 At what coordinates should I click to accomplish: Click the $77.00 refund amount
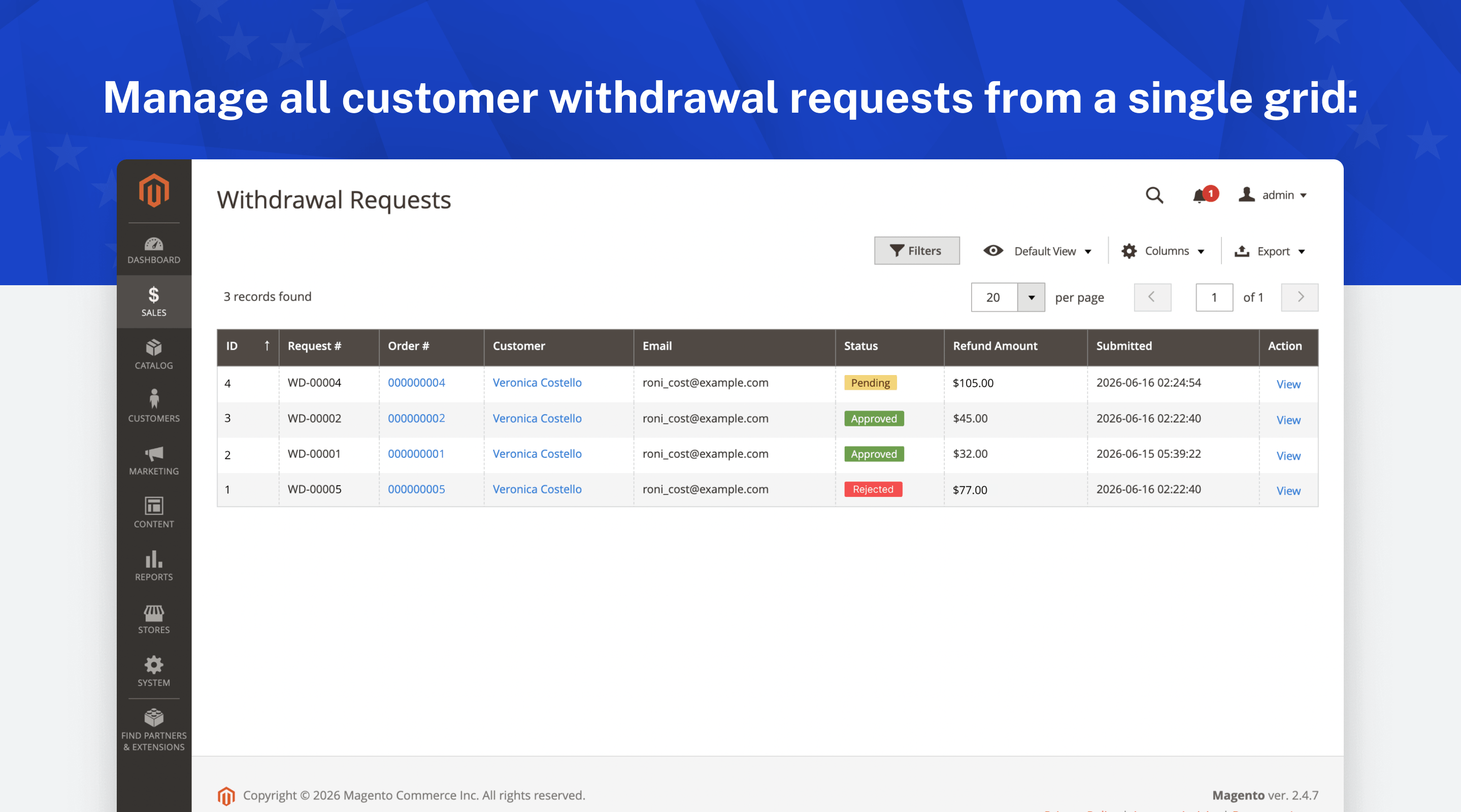pos(970,490)
